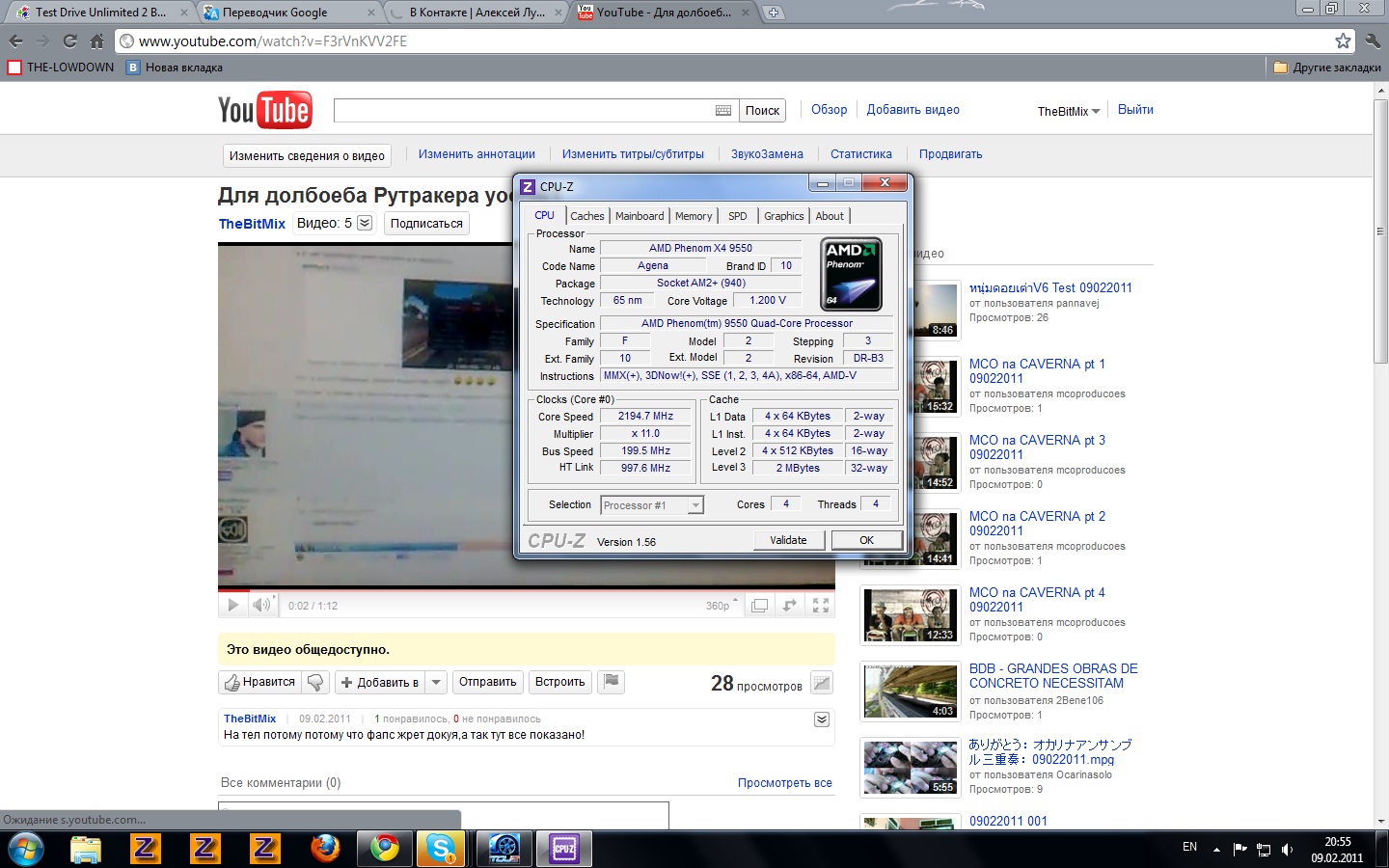Open the browser home page
Image resolution: width=1389 pixels, height=868 pixels.
[96, 41]
